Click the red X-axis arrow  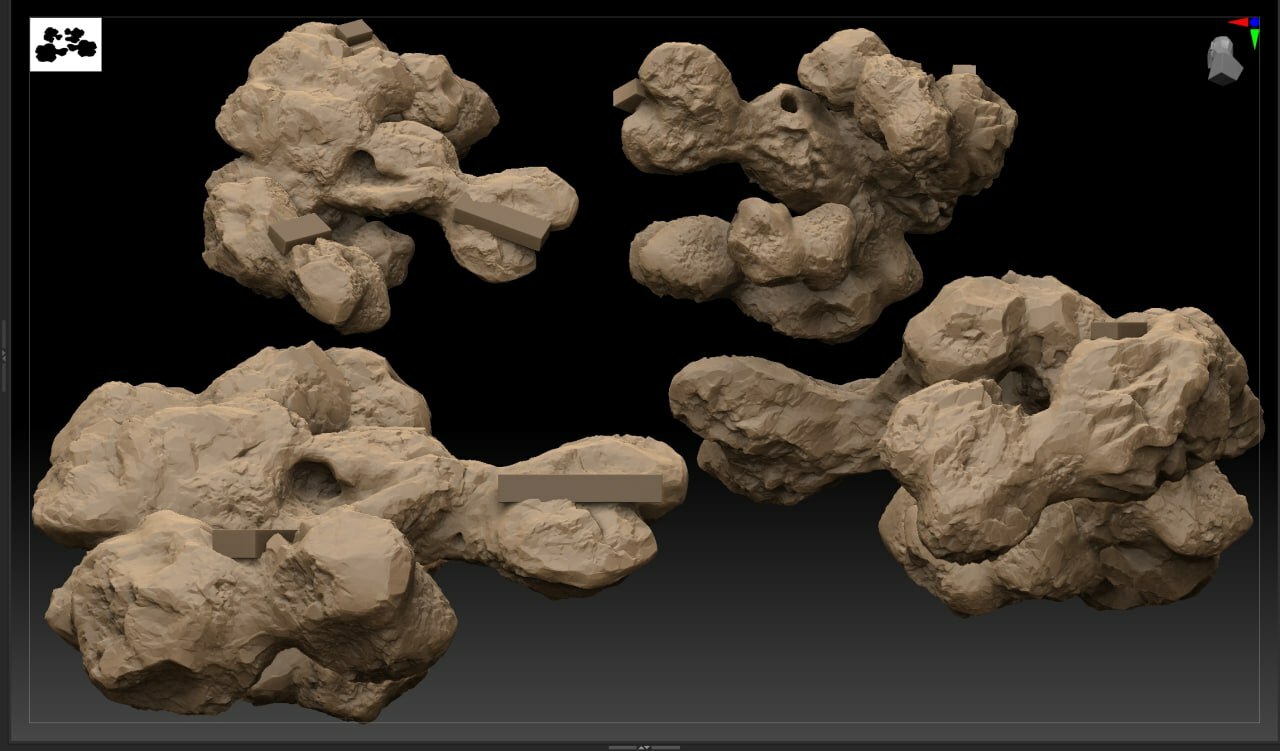[x=1238, y=22]
